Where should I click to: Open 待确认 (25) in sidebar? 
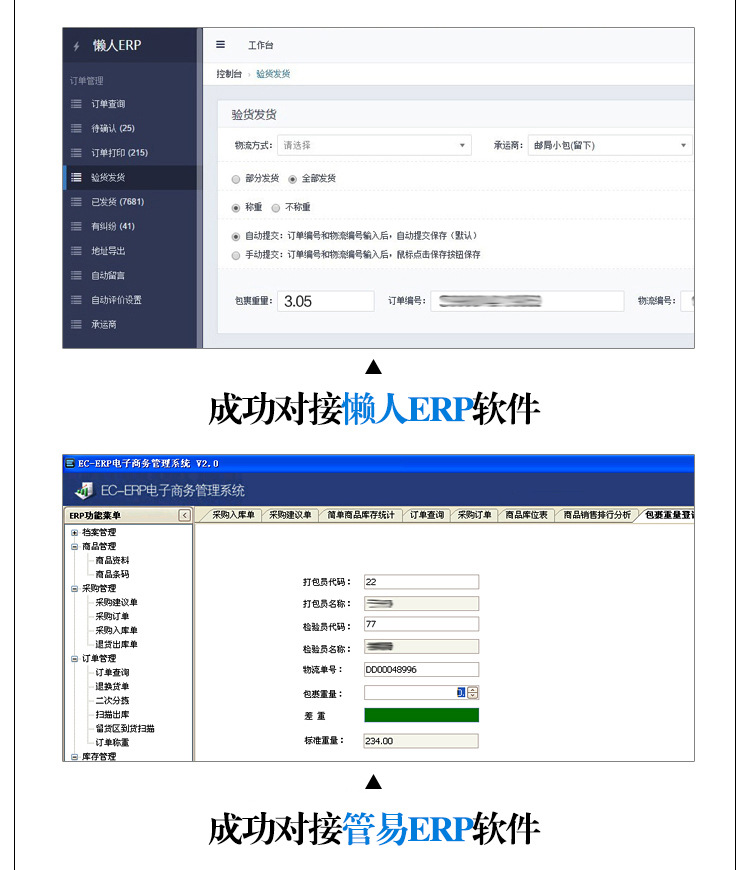(113, 128)
